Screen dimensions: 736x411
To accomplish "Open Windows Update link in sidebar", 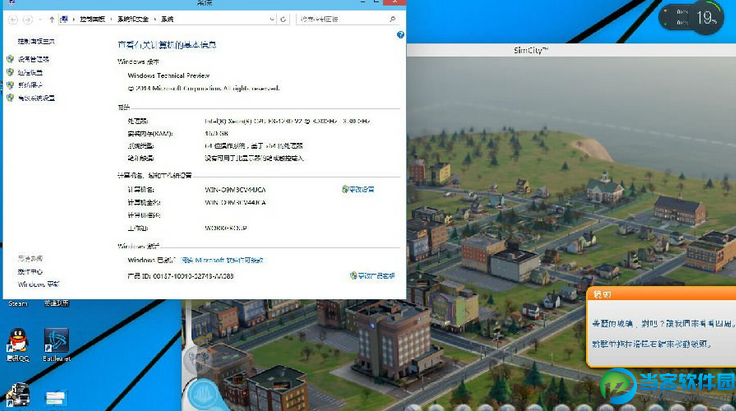I will click(38, 284).
